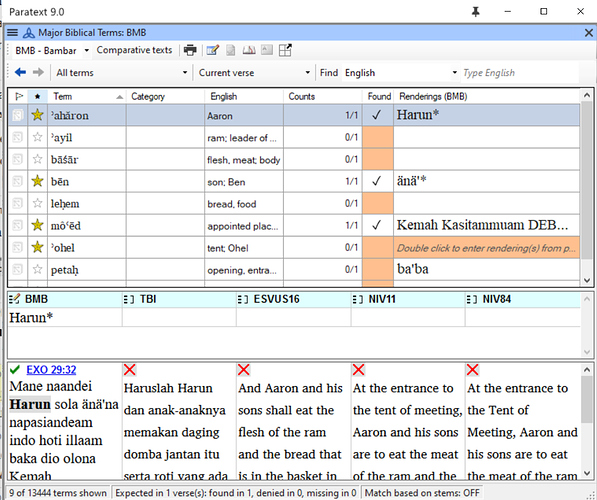Click the orange Found cell for leḥem

tap(378, 203)
